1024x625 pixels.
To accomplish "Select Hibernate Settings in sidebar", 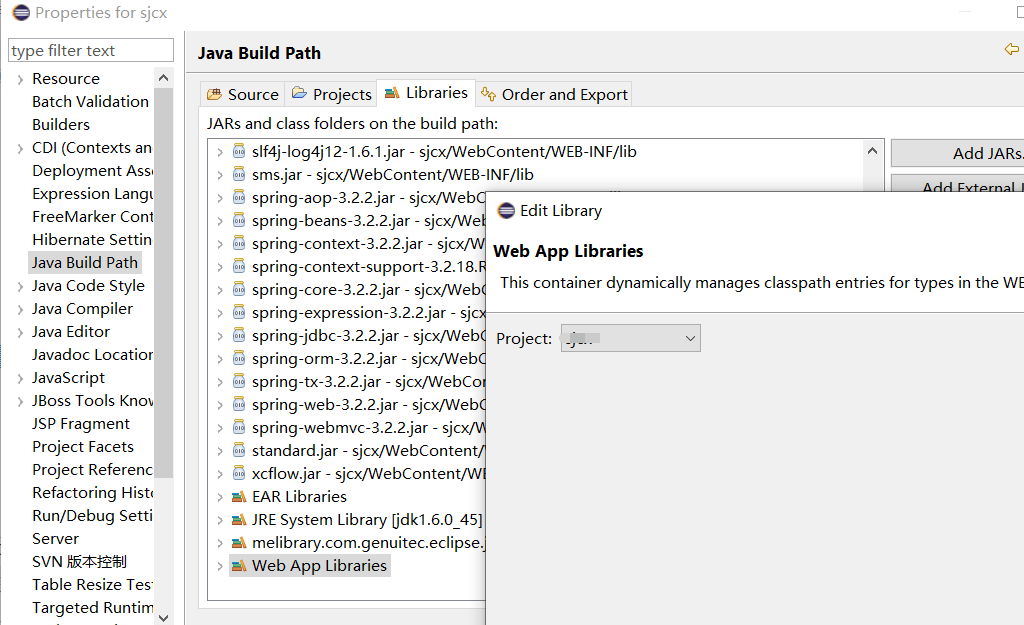I will [92, 240].
